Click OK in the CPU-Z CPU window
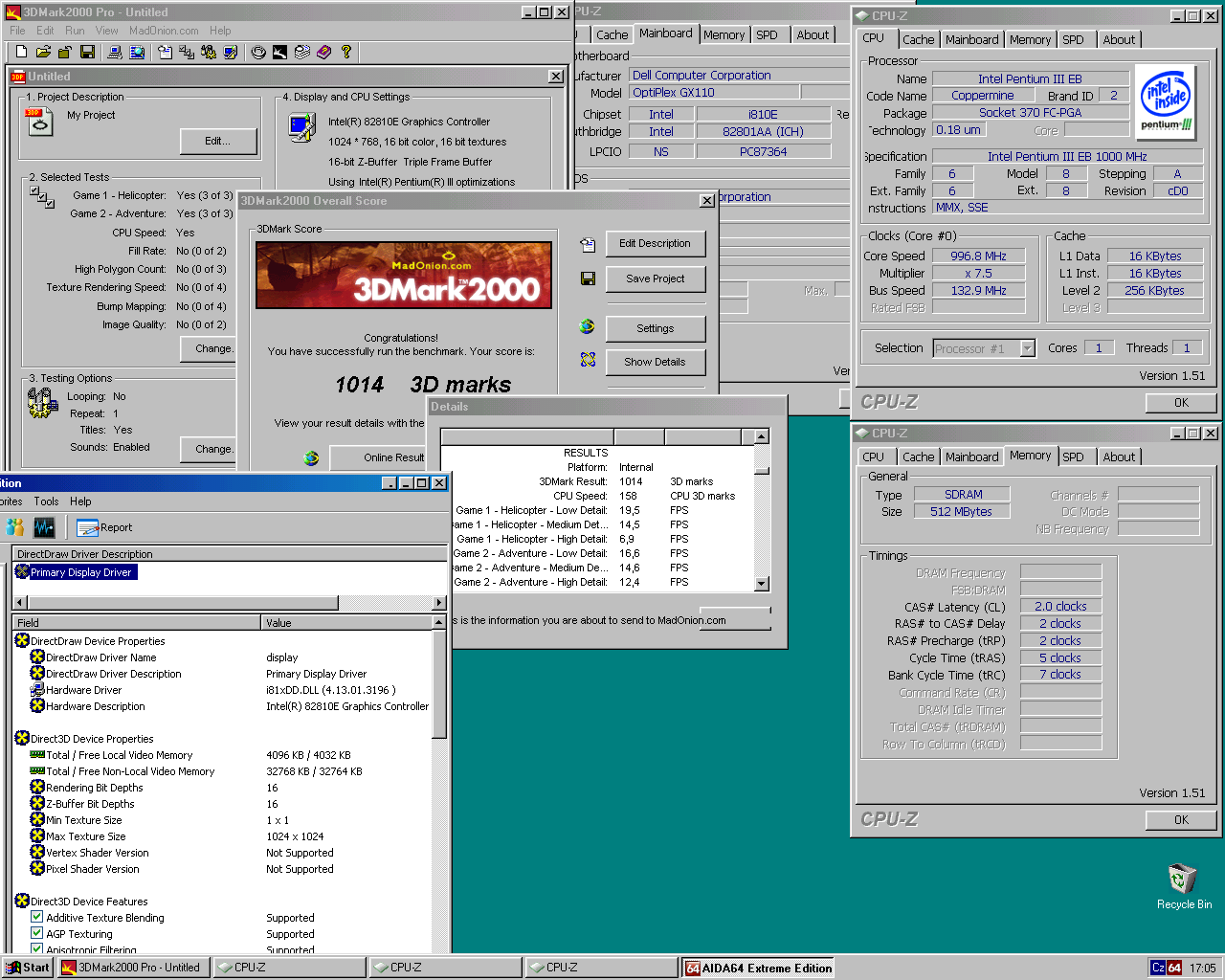The height and width of the screenshot is (980, 1225). tap(1181, 403)
